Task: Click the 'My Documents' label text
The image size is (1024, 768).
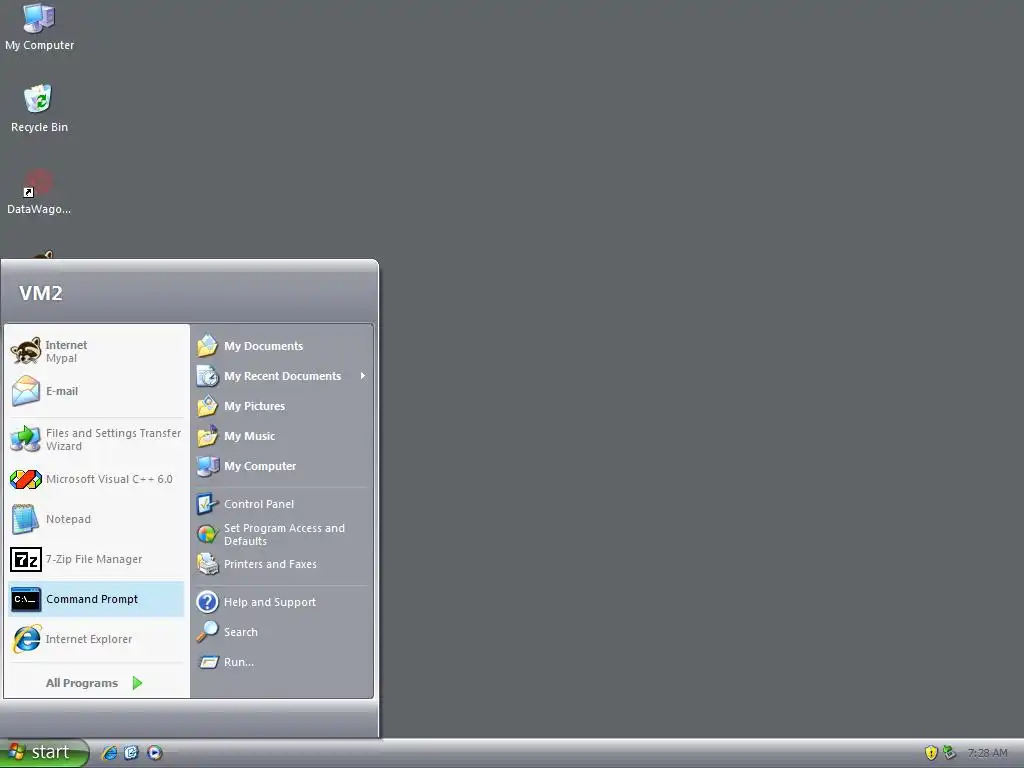Action: coord(264,345)
